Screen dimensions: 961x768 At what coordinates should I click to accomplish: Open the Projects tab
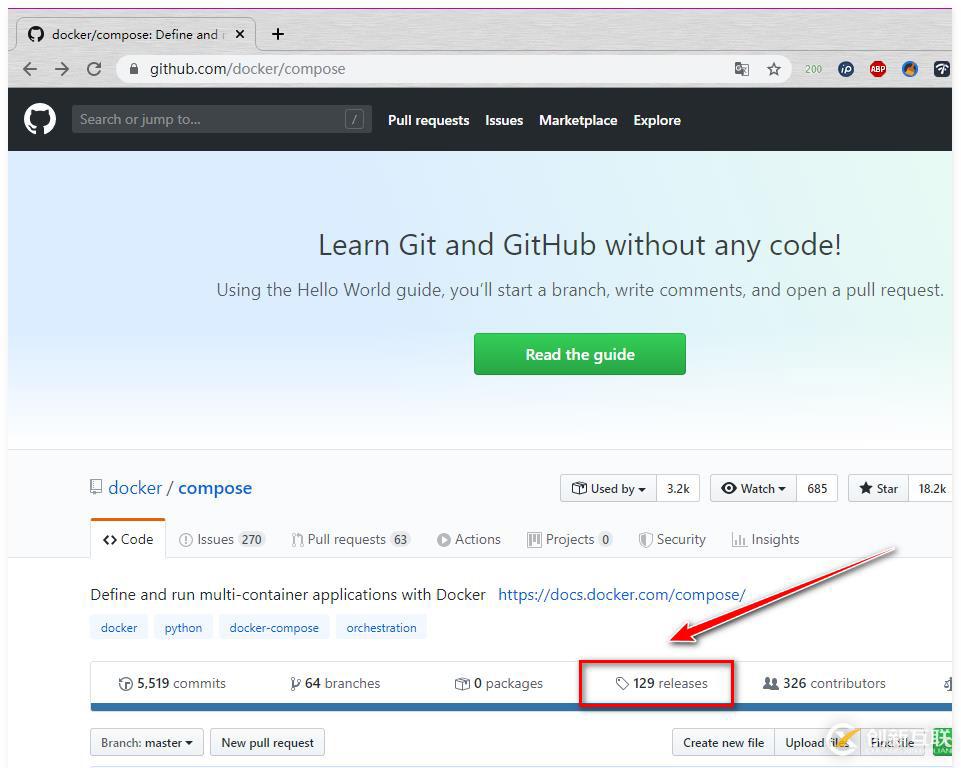pyautogui.click(x=570, y=539)
